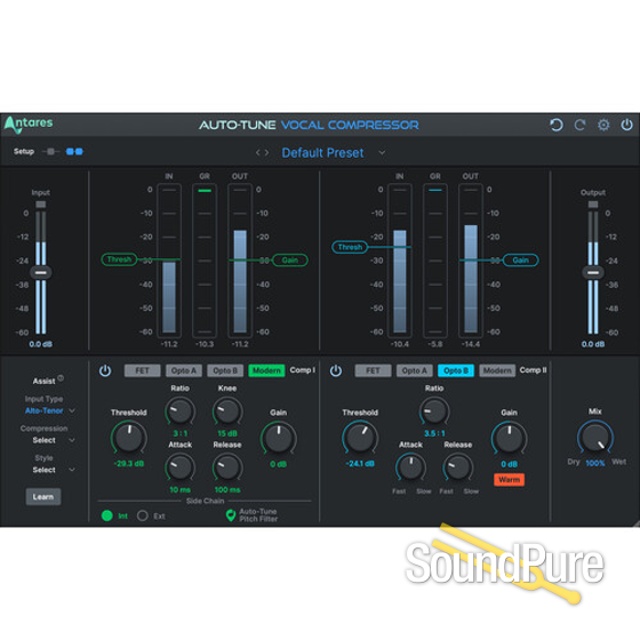This screenshot has width=640, height=640.
Task: Go to previous preset arrow
Action: 258,153
